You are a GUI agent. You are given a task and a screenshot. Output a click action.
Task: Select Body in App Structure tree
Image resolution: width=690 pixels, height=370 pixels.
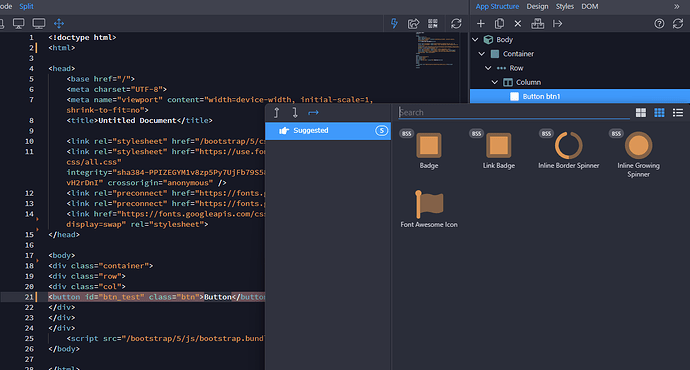505,40
